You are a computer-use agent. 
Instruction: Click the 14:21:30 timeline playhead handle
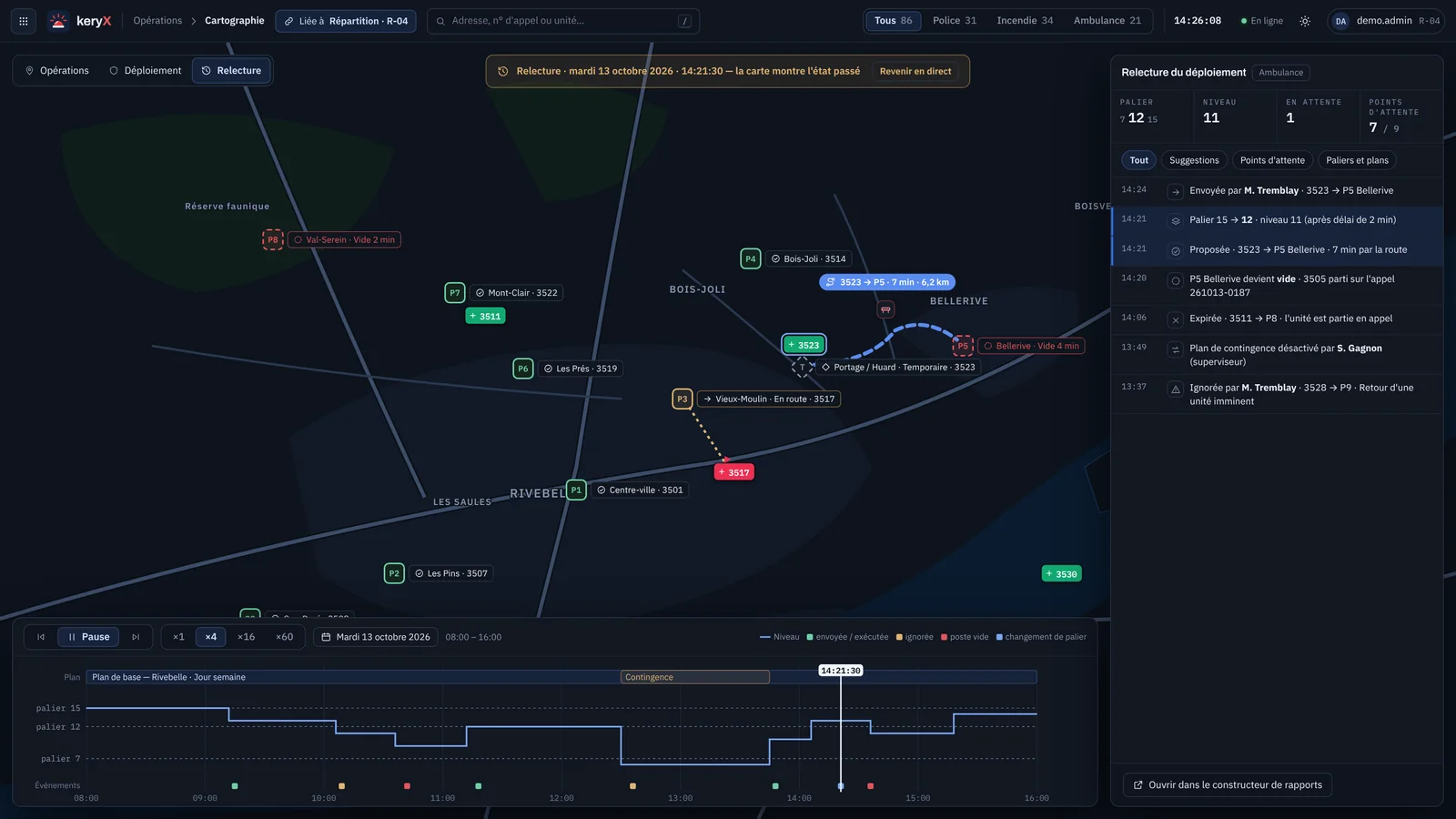pyautogui.click(x=841, y=671)
